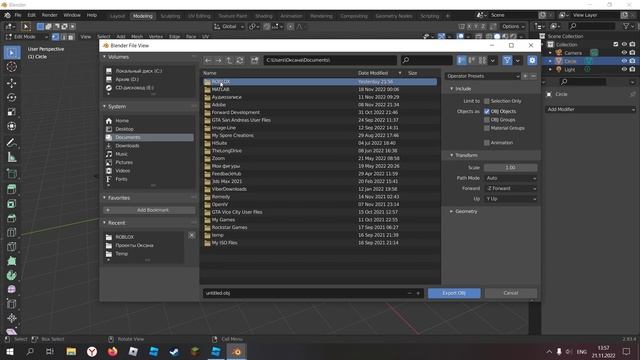This screenshot has height=360, width=640.
Task: Open the Window menu in Blender
Action: click(72, 15)
